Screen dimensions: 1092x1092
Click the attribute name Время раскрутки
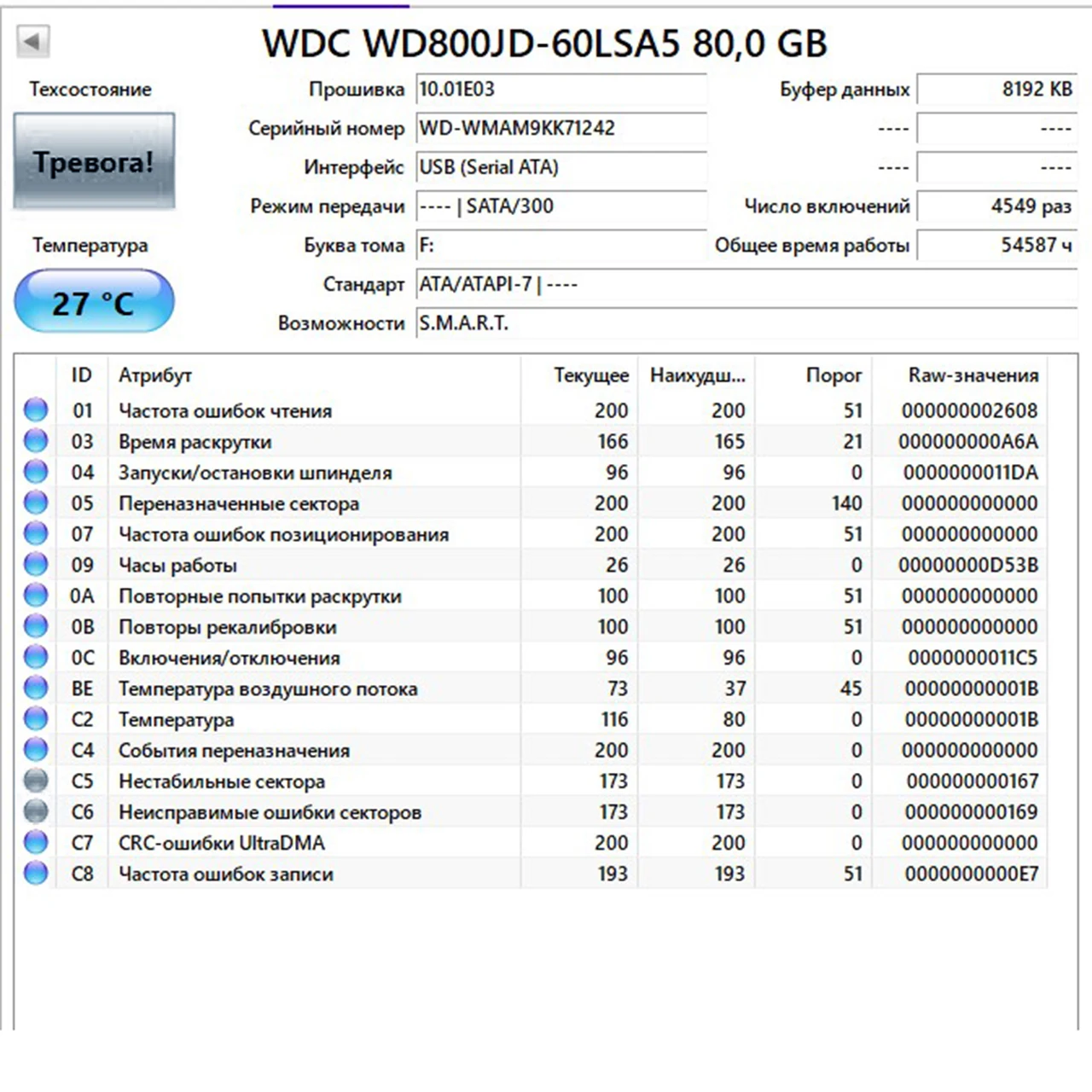pos(195,442)
